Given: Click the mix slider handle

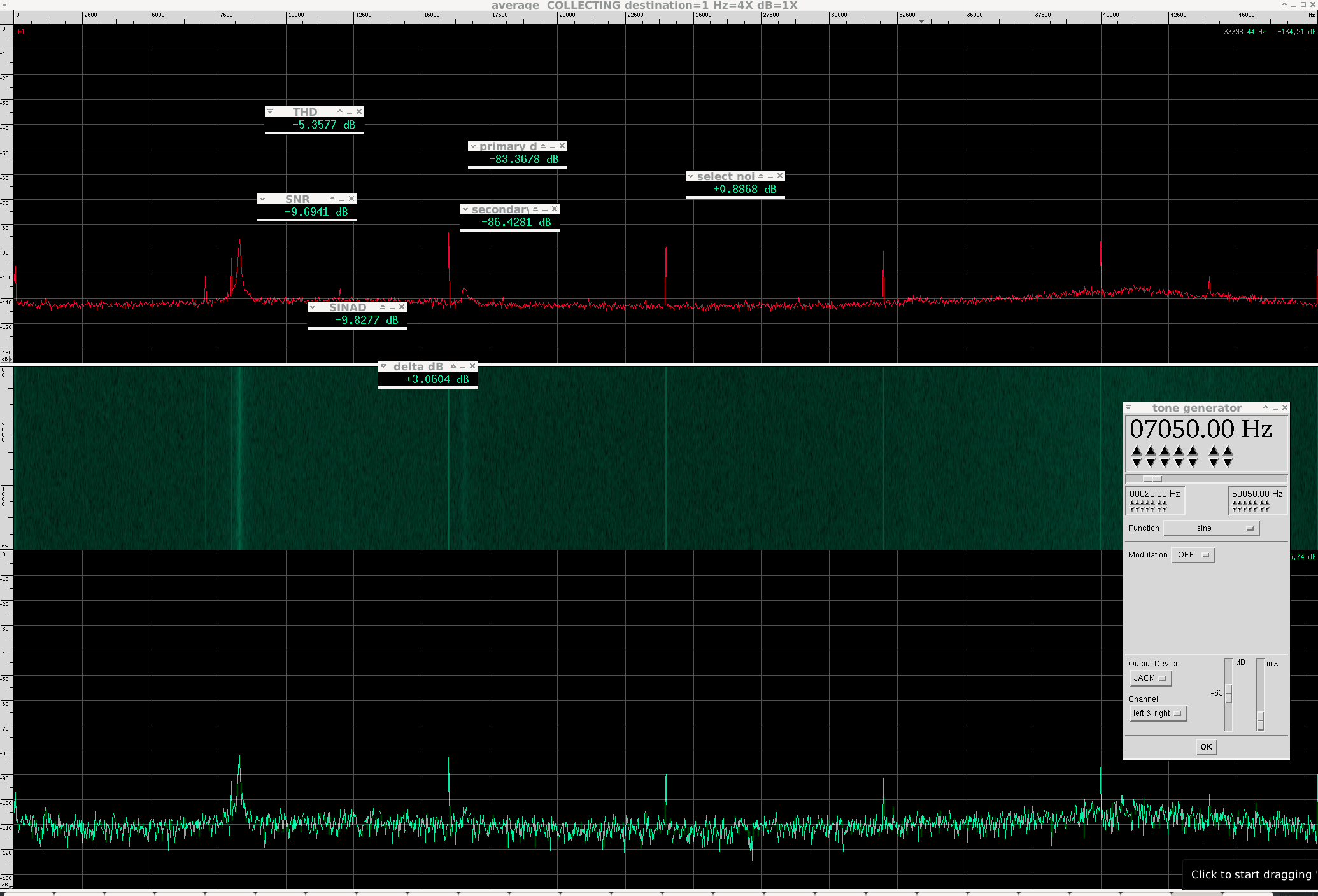Looking at the screenshot, I should pos(1260,720).
